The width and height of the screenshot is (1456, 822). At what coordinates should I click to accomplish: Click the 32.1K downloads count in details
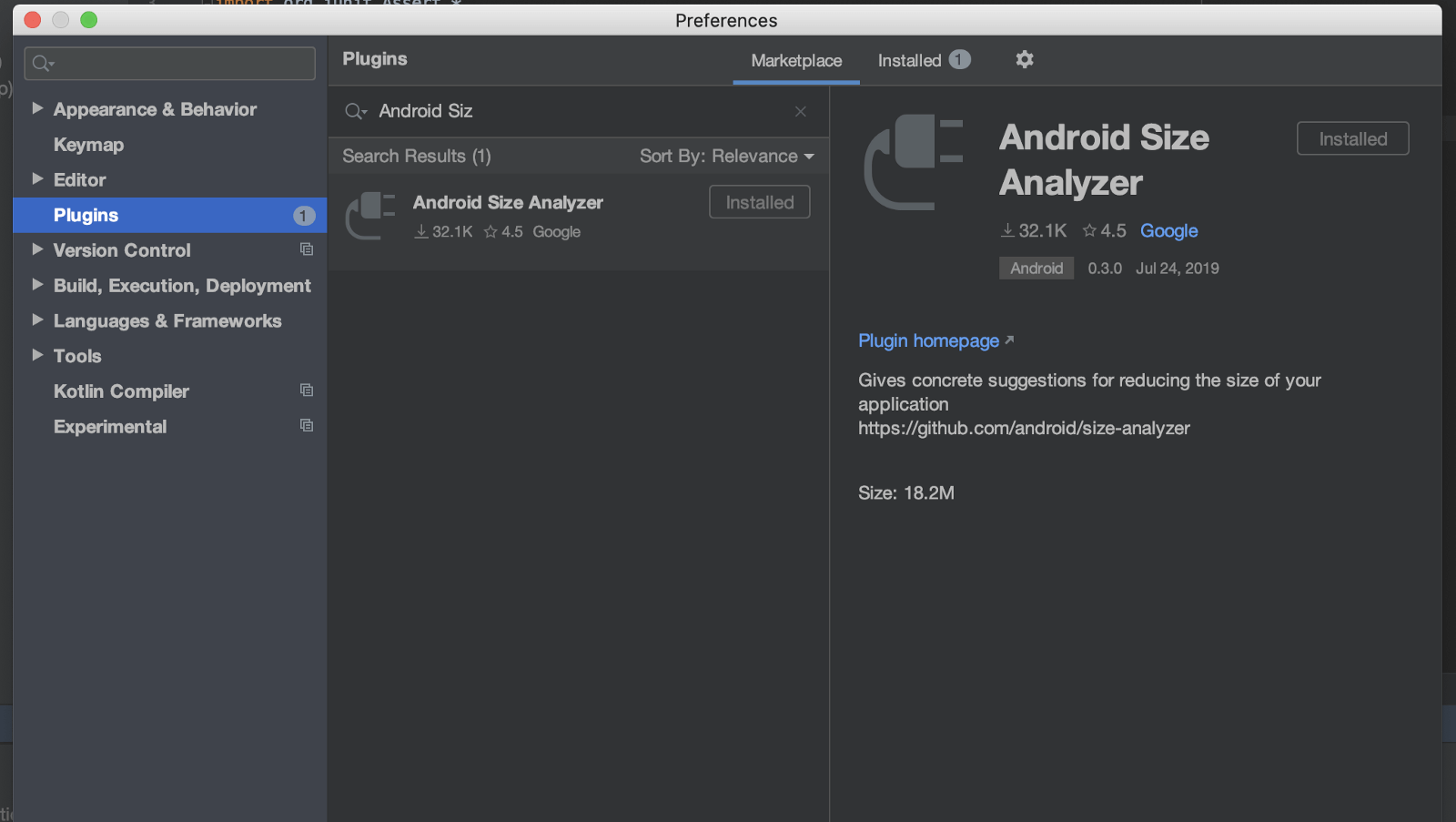1034,230
